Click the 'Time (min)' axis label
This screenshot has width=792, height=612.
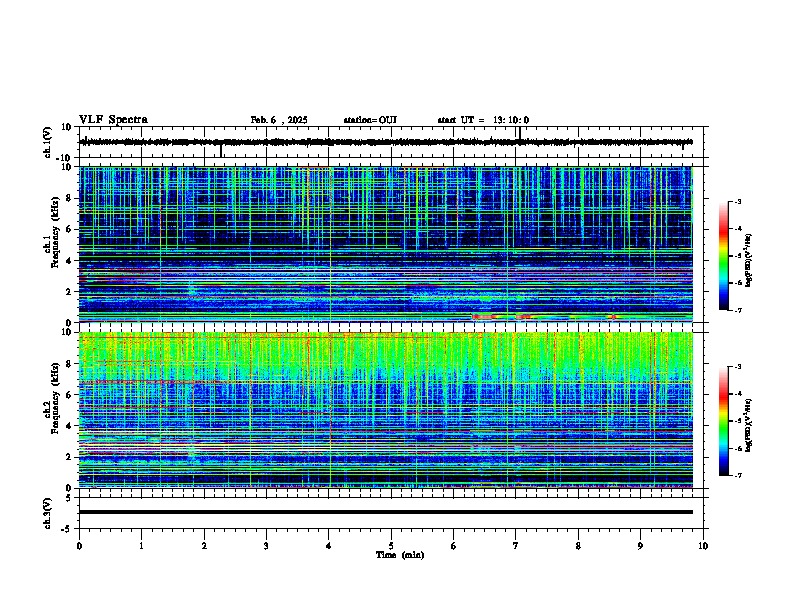[400, 555]
